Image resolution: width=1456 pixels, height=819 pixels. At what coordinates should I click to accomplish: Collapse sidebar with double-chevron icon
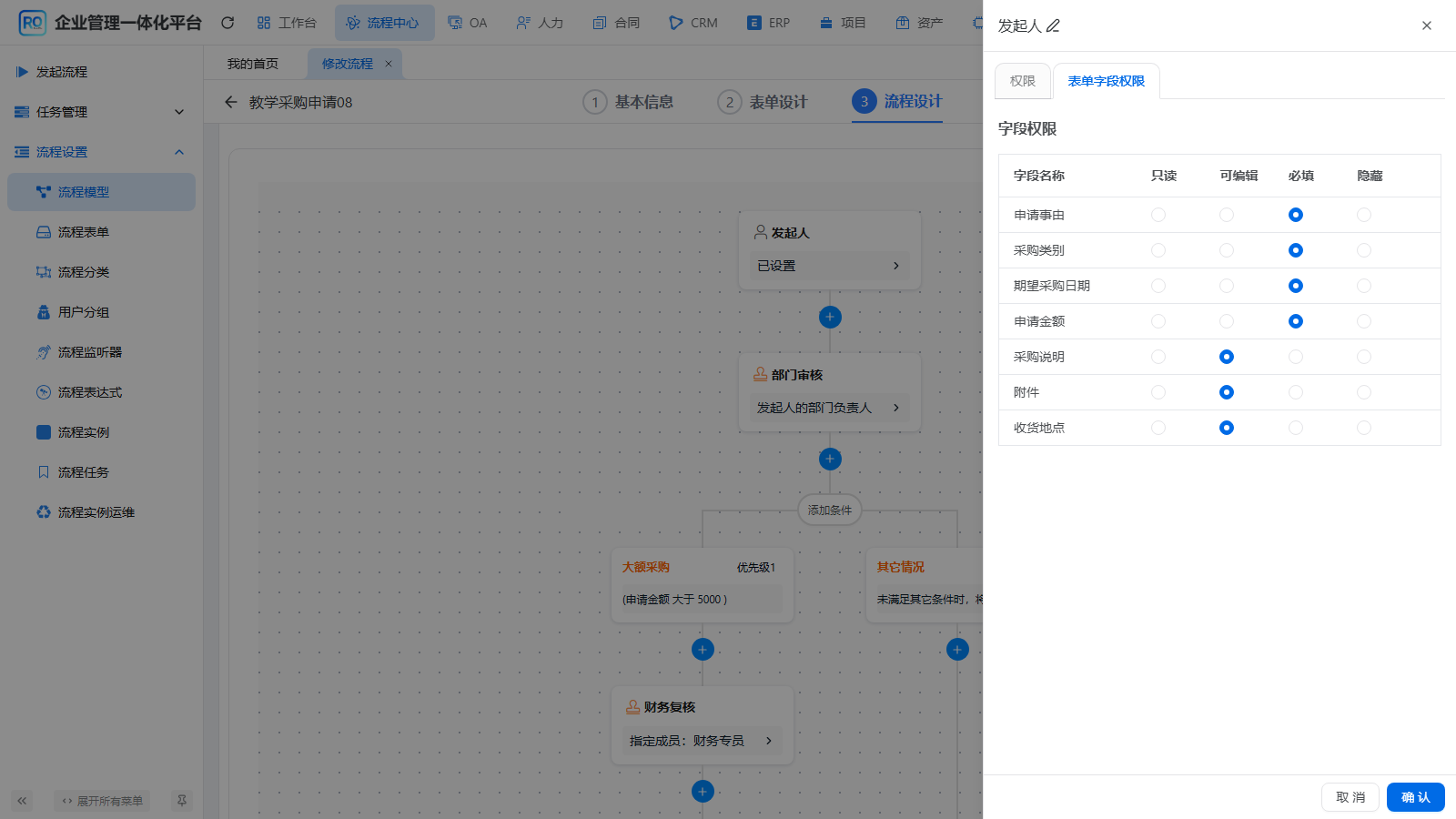point(22,801)
